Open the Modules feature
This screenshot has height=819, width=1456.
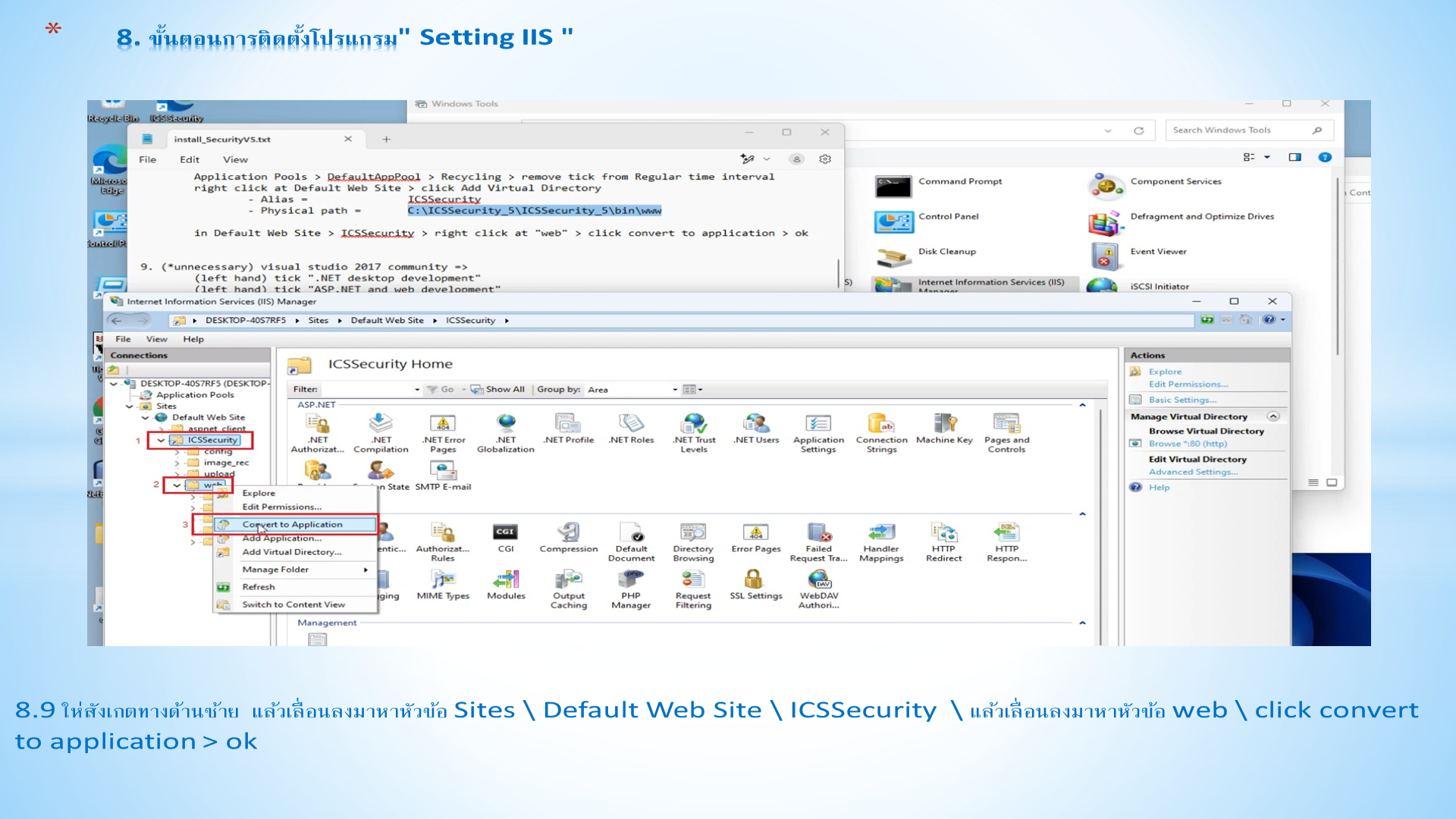click(506, 585)
